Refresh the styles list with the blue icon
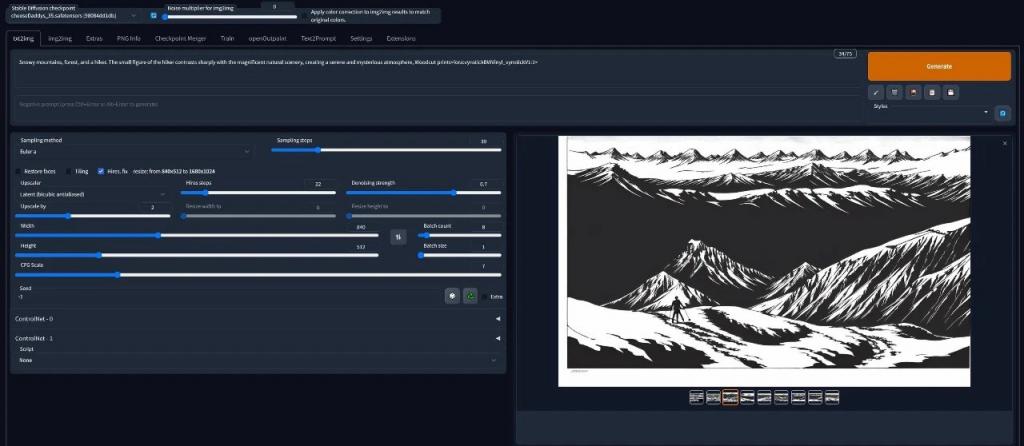Screen dimensions: 1024x446 (x=1003, y=113)
